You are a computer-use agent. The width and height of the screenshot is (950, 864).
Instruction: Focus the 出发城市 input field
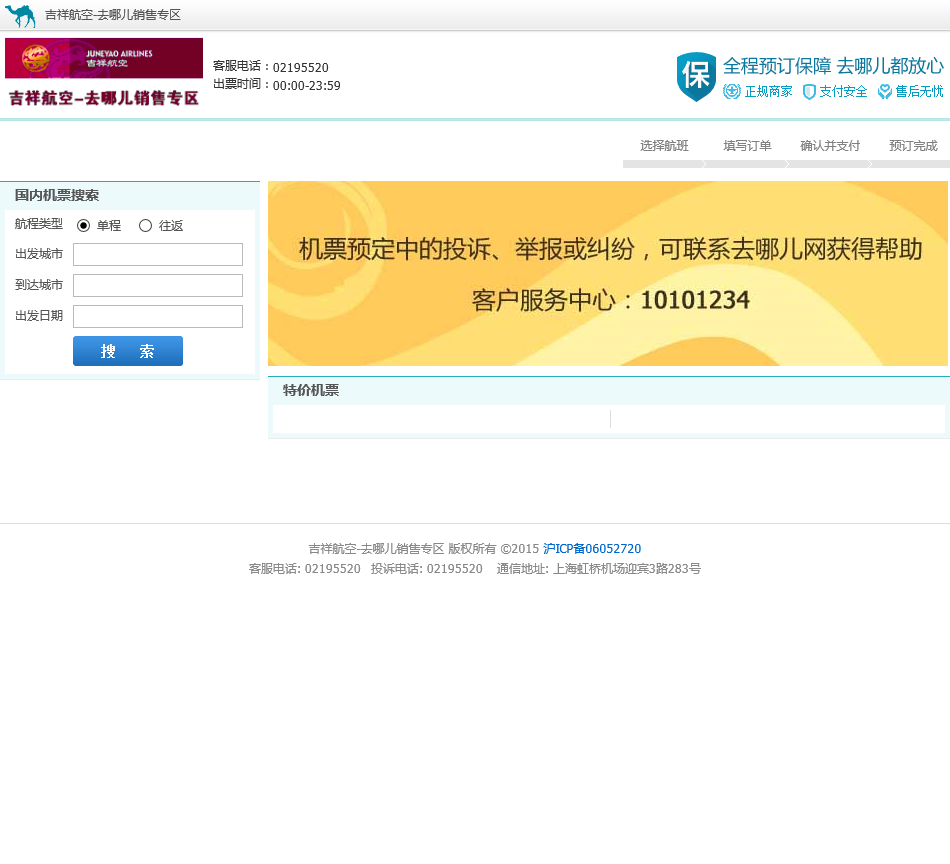pos(158,254)
